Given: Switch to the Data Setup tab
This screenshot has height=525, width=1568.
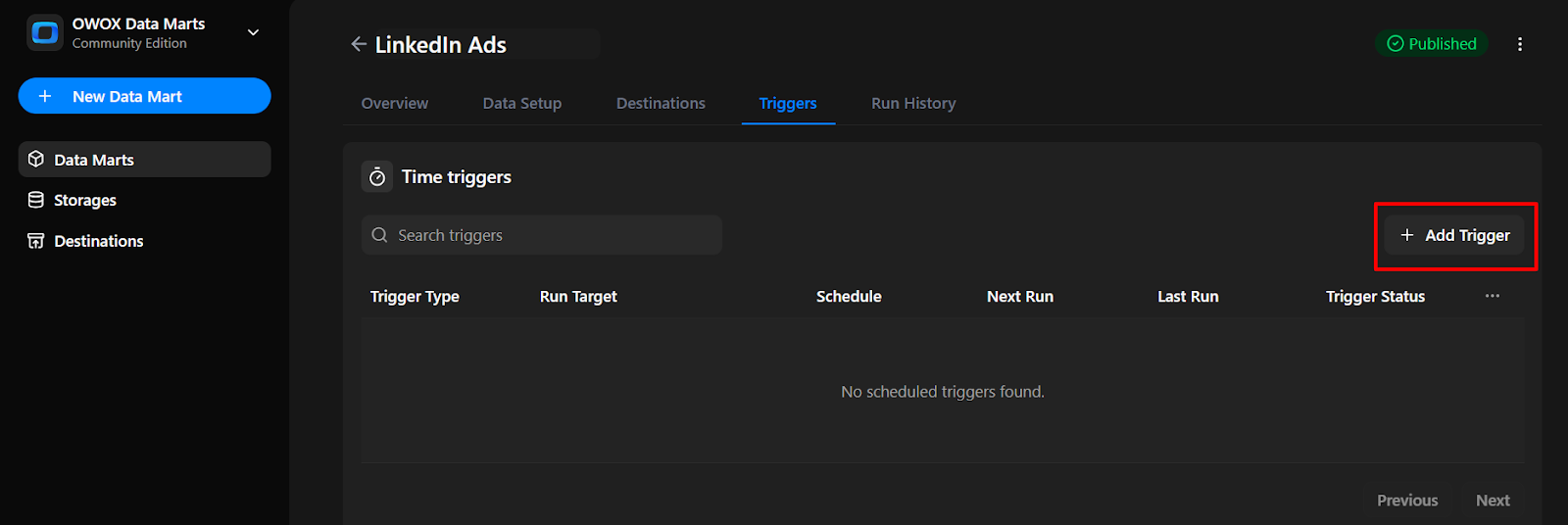Looking at the screenshot, I should 522,103.
